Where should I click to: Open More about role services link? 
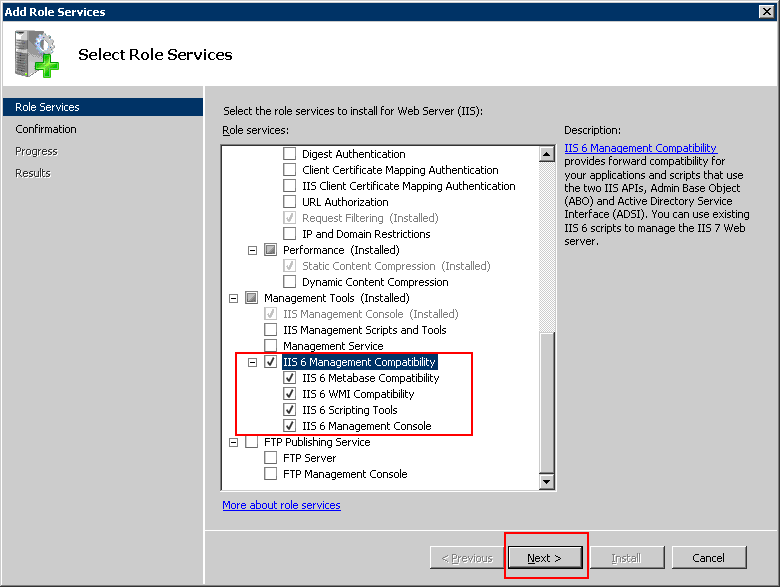point(281,505)
